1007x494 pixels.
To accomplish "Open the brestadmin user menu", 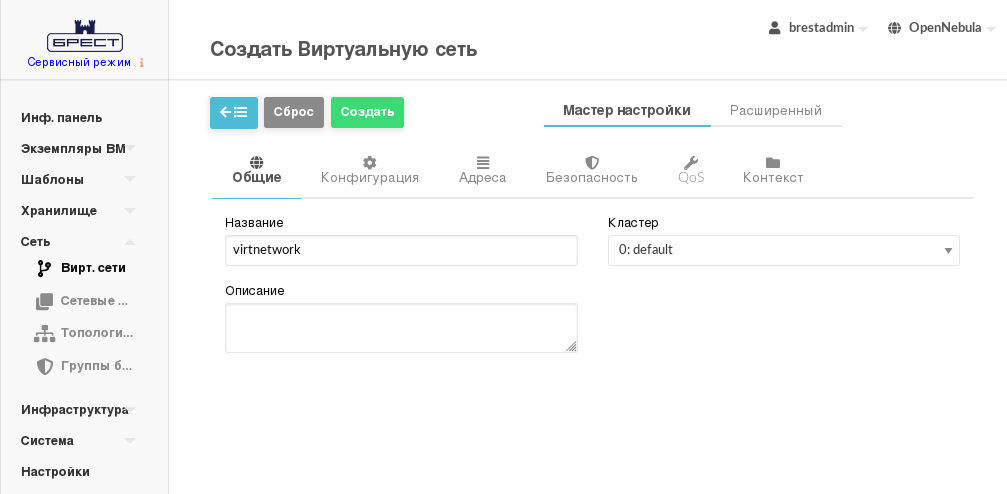I will [817, 28].
